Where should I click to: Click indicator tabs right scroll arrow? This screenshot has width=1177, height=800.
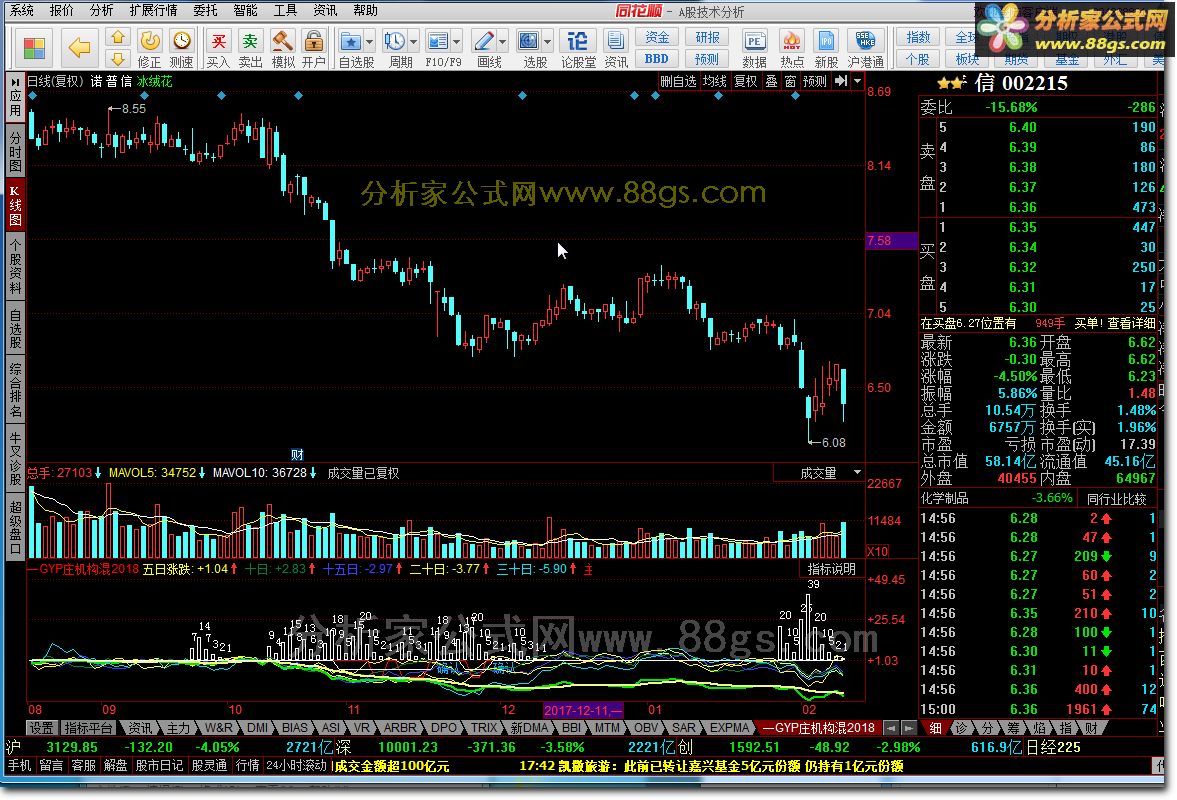tap(908, 727)
